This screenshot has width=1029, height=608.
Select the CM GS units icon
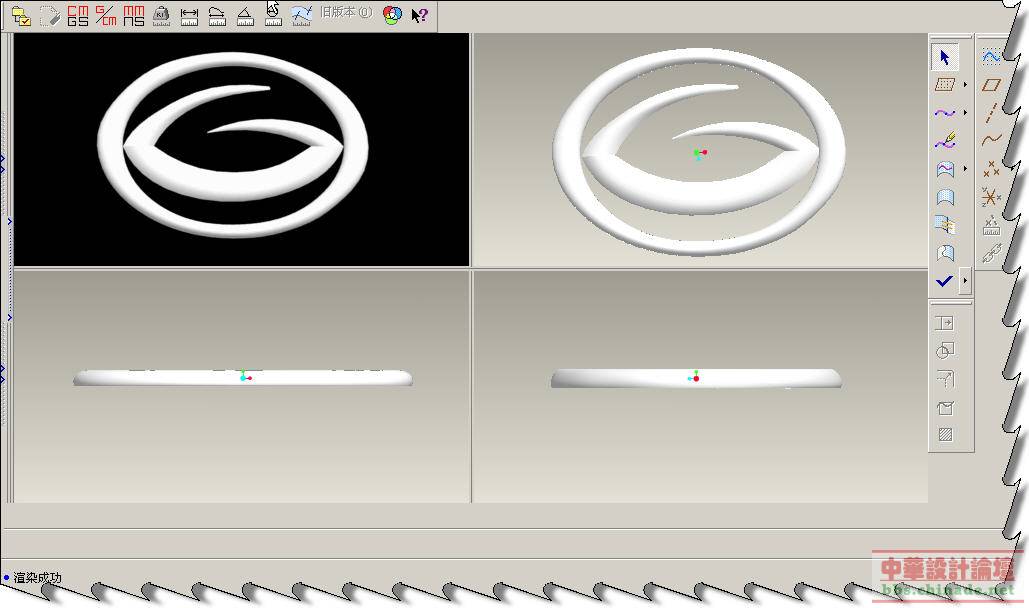coord(77,16)
